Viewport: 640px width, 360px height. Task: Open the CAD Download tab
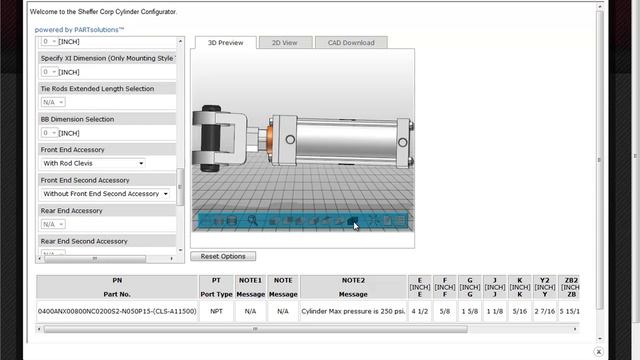point(351,42)
